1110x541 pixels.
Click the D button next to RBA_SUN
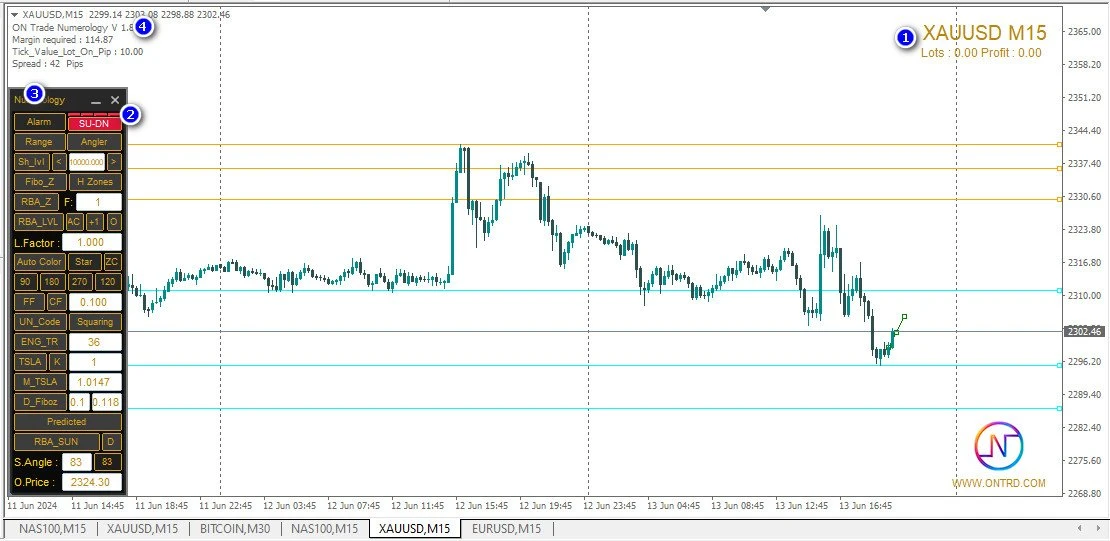pyautogui.click(x=112, y=442)
